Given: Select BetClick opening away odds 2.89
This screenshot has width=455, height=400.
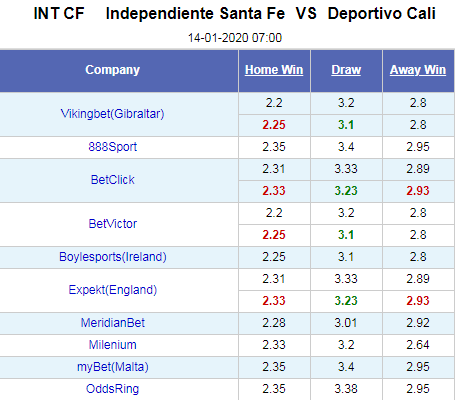Looking at the screenshot, I should [418, 169].
